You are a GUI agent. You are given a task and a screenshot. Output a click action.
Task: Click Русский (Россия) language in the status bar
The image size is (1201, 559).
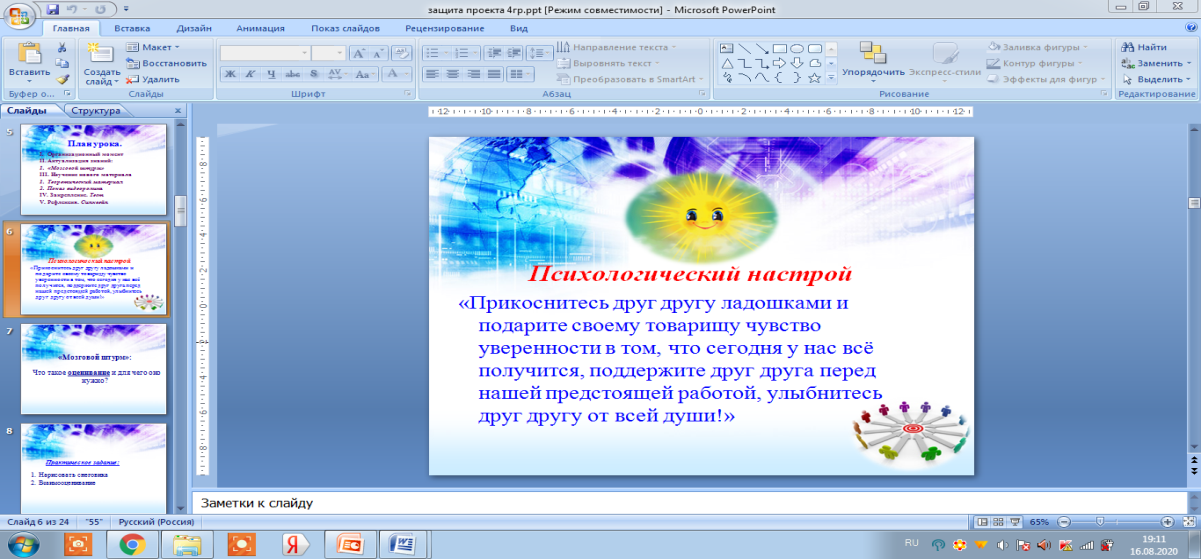[x=155, y=522]
